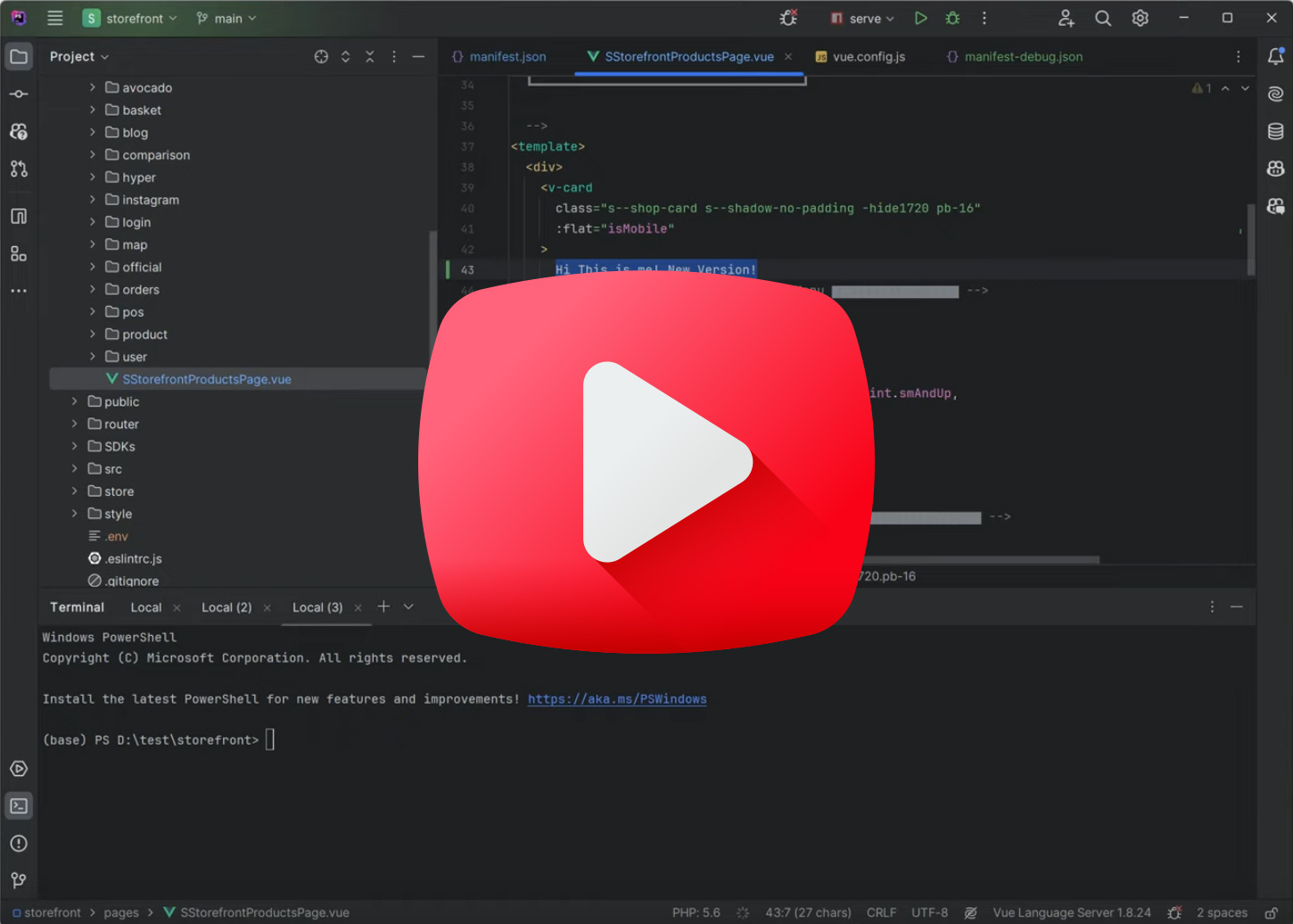The image size is (1293, 924).
Task: Expand the router folder
Action: click(75, 424)
